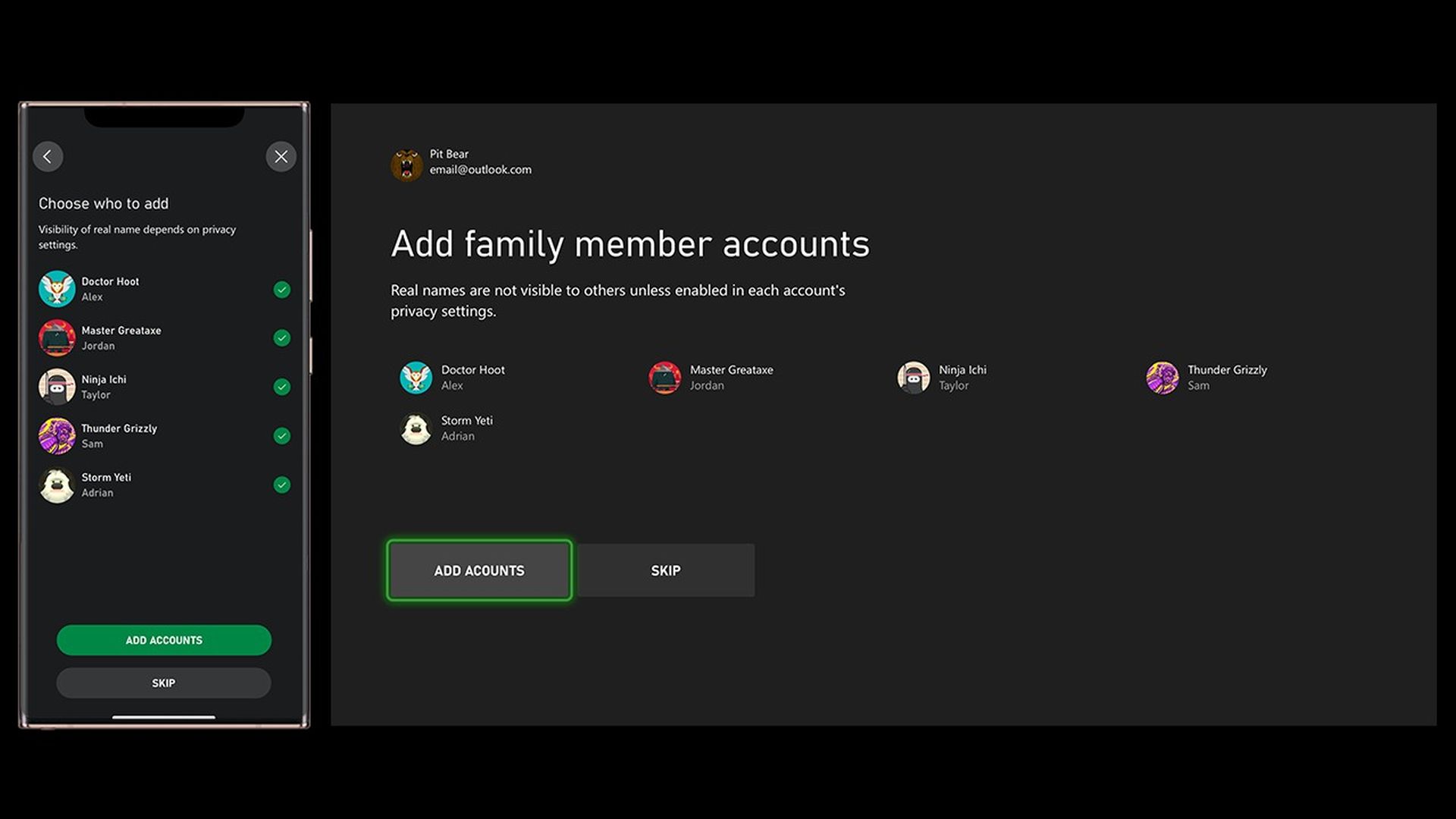Select Doctor Hoot's owl avatar on the phone

58,289
